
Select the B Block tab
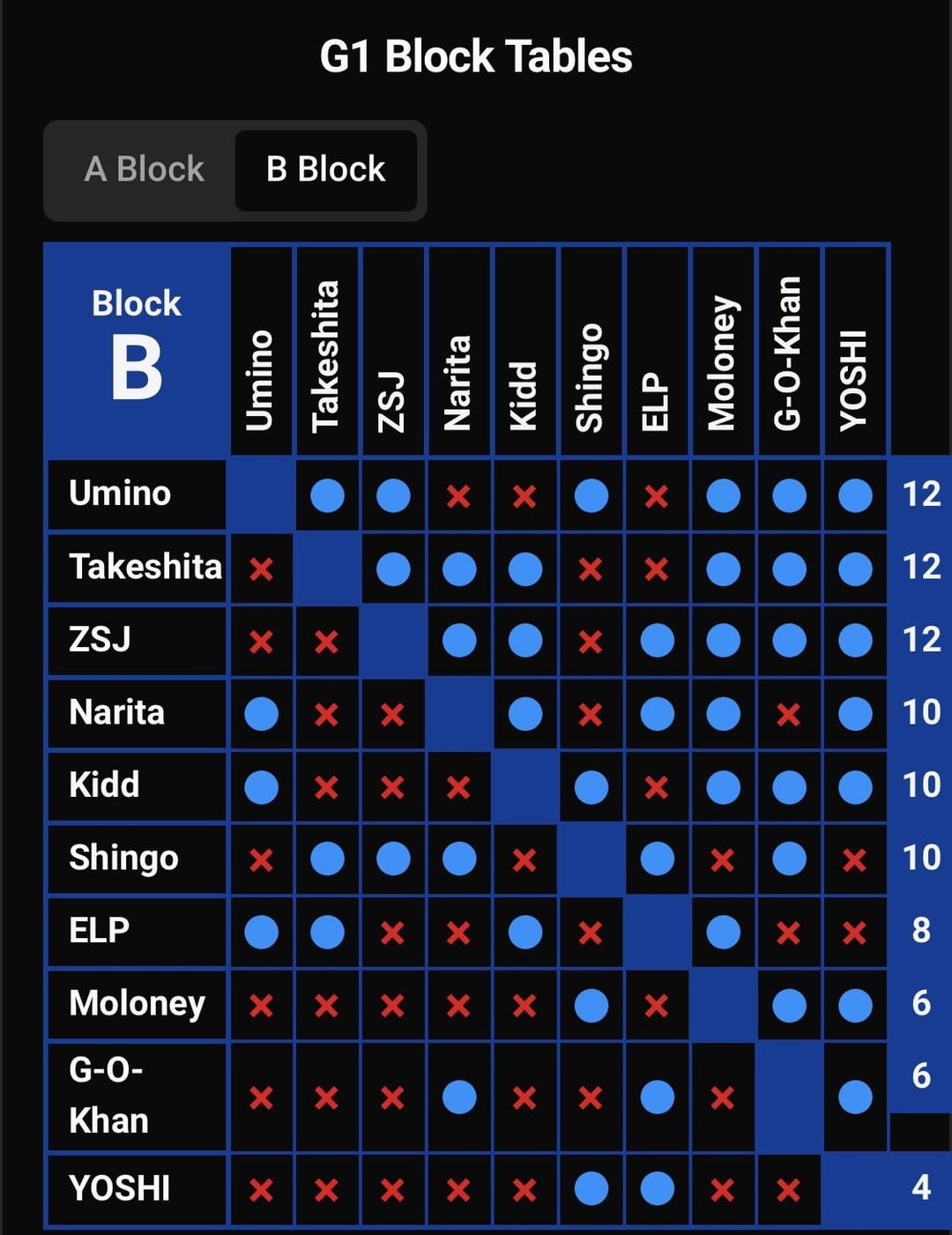coord(326,169)
